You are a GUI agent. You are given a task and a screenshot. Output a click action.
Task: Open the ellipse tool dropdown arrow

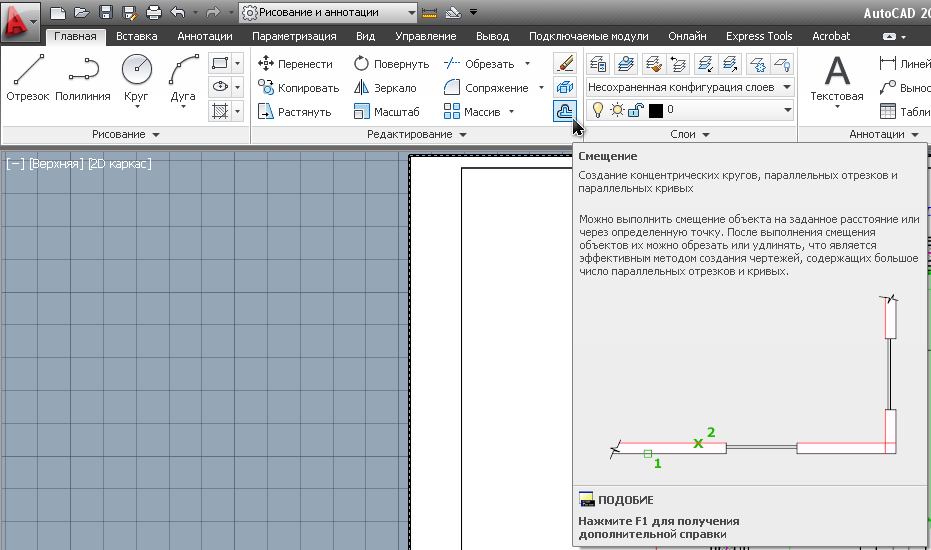[238, 87]
